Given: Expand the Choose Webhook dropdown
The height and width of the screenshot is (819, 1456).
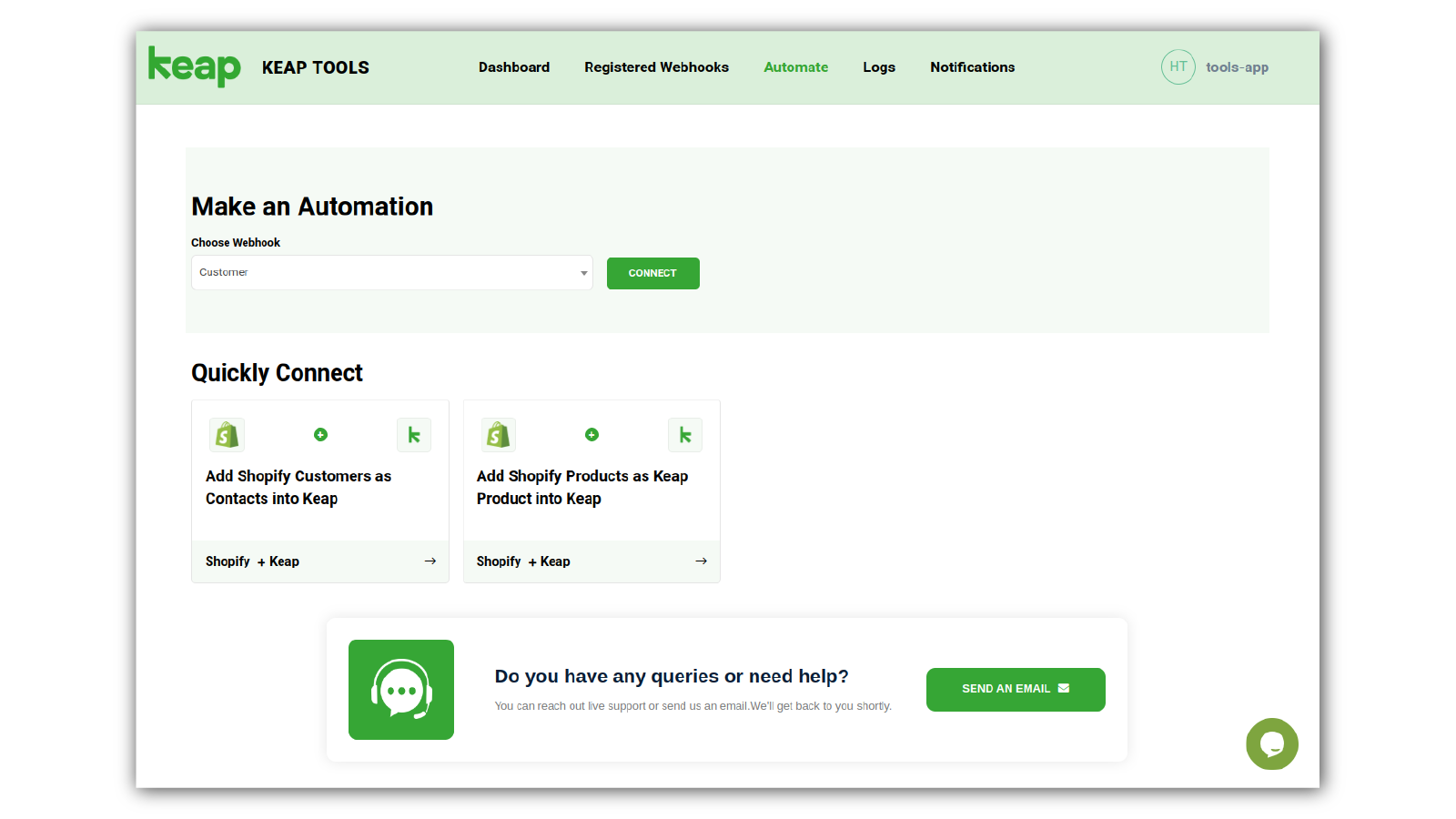Looking at the screenshot, I should (392, 272).
